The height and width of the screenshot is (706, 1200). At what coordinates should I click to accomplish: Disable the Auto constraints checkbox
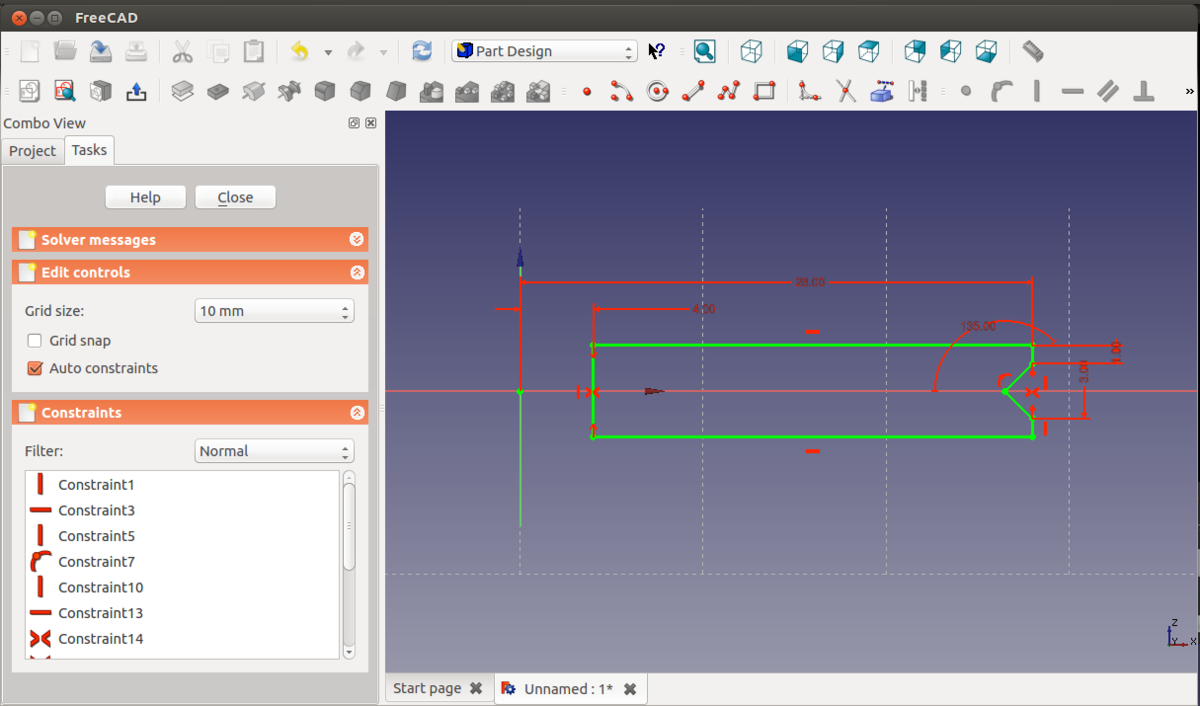pyautogui.click(x=35, y=369)
